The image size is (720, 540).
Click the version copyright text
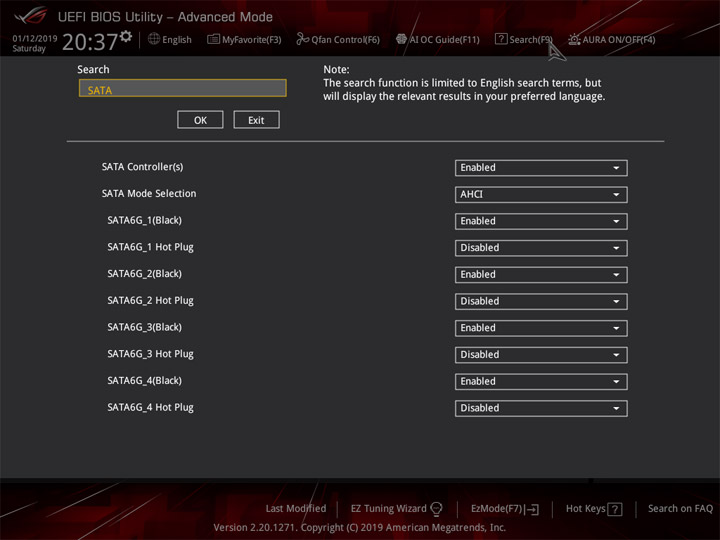(360, 527)
